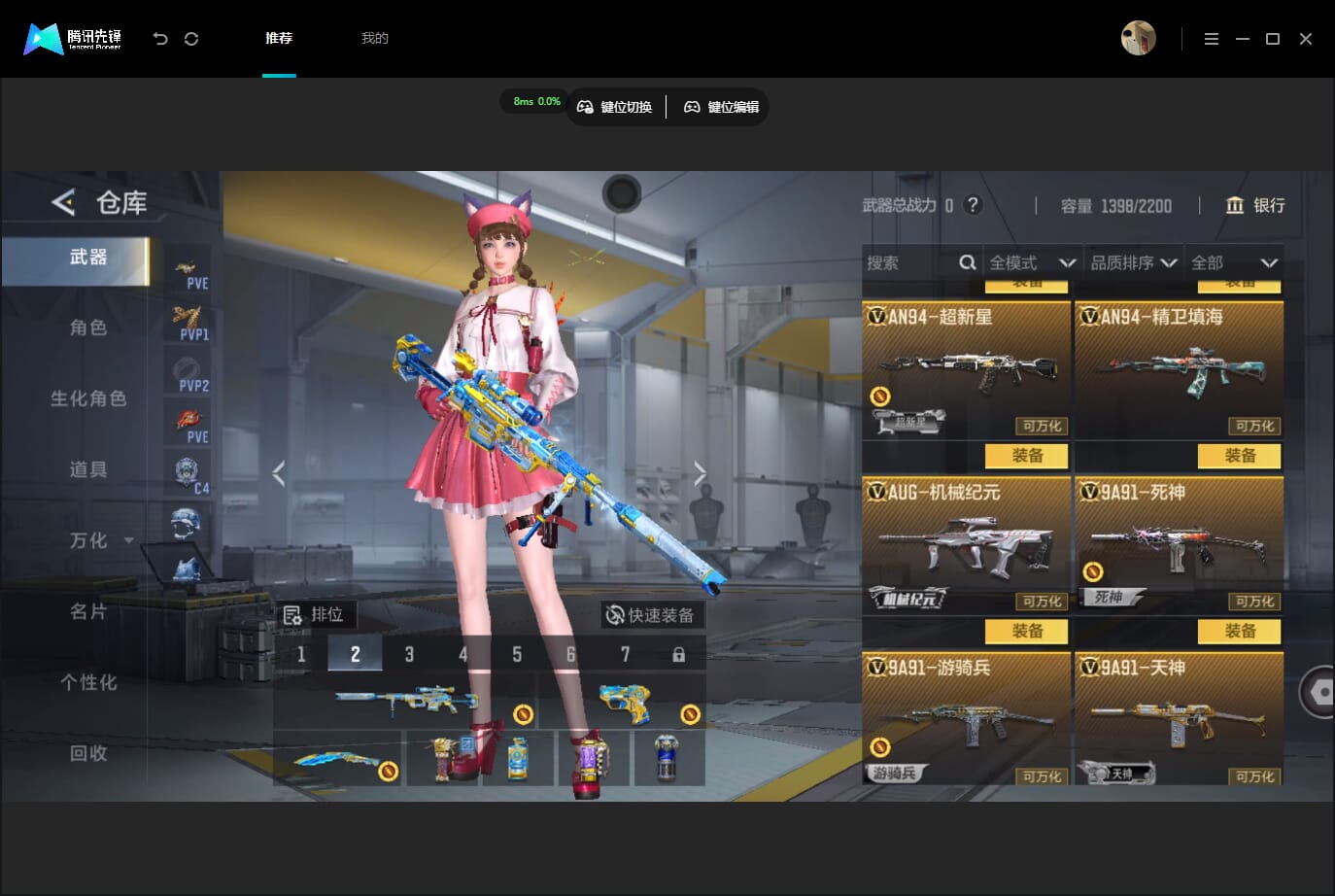Equip the AN94-超新星 weapon
The width and height of the screenshot is (1335, 896).
pyautogui.click(x=1027, y=456)
